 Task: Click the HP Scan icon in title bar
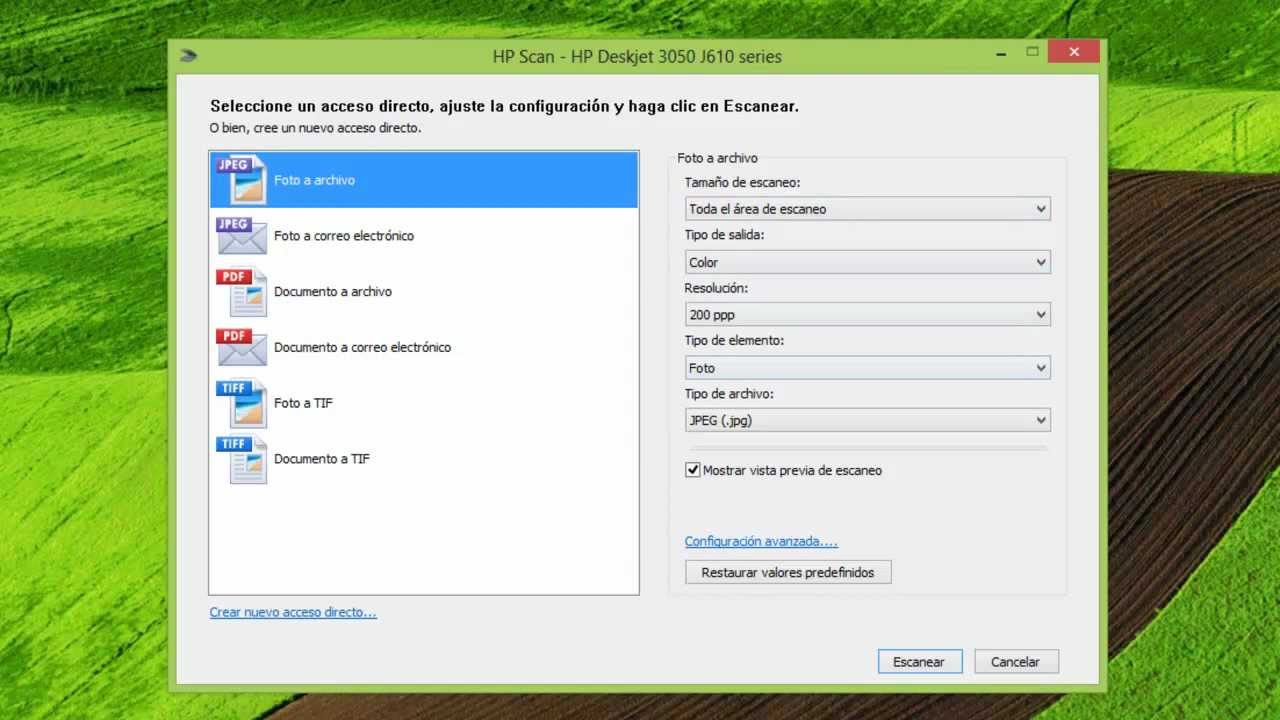188,56
